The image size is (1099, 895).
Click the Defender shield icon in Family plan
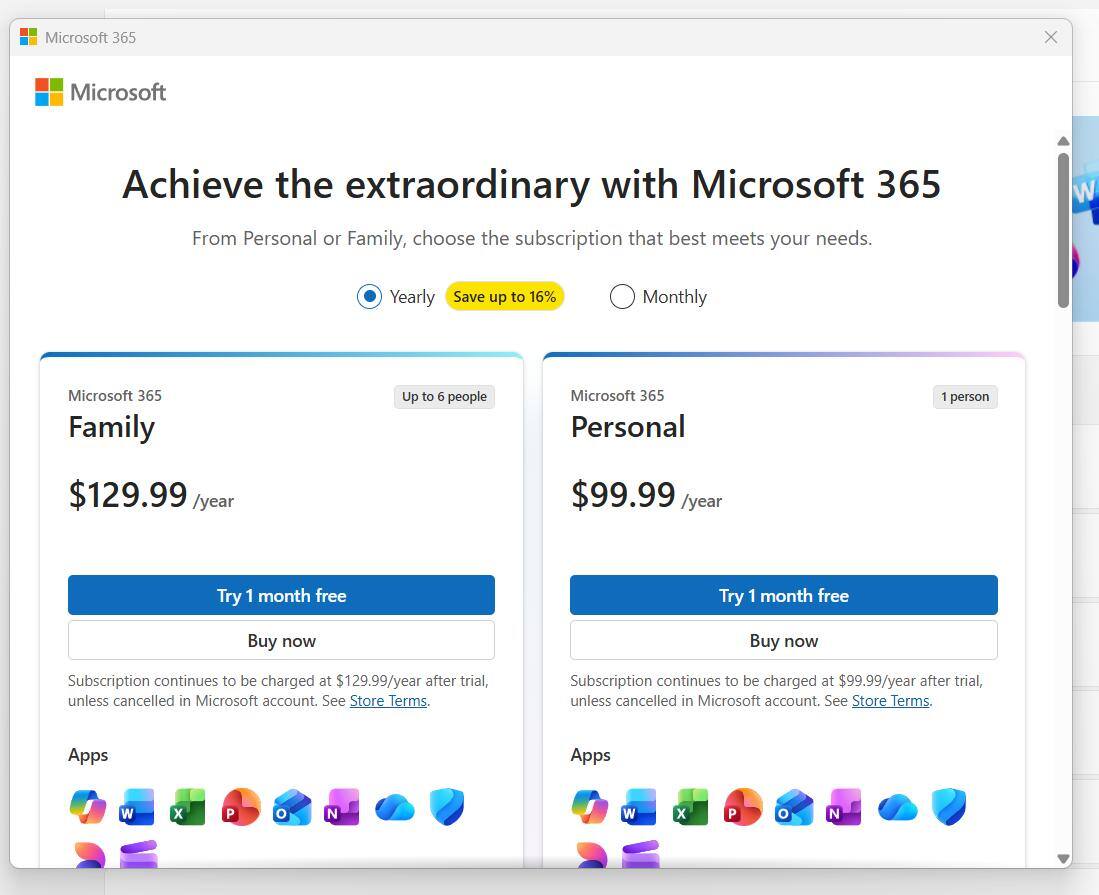(447, 807)
